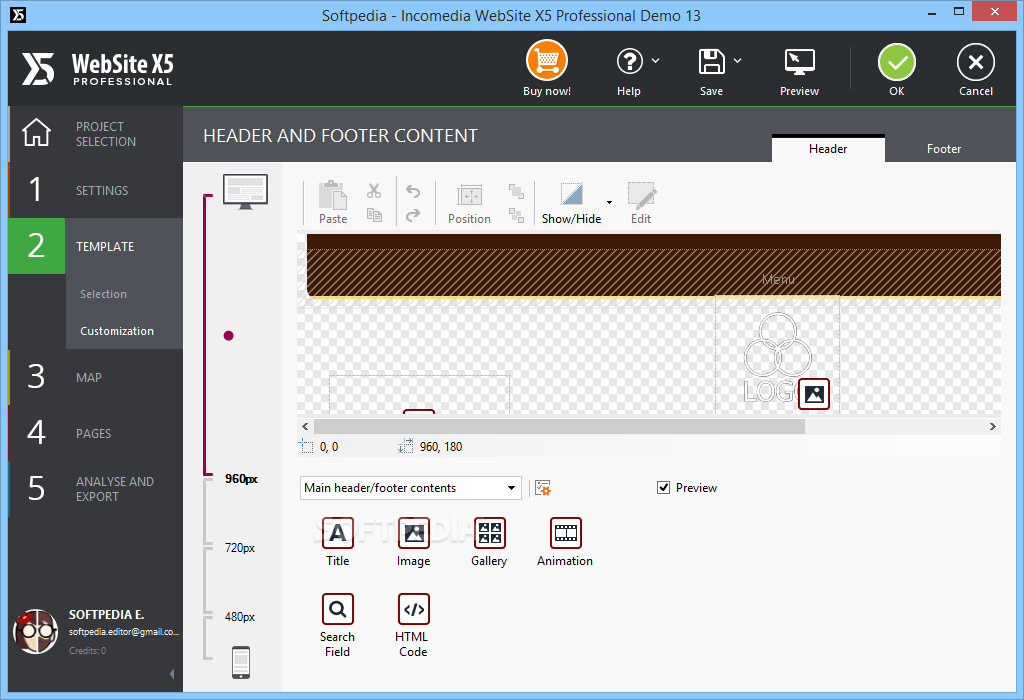Confirm with the green OK button
This screenshot has width=1024, height=700.
(x=897, y=62)
